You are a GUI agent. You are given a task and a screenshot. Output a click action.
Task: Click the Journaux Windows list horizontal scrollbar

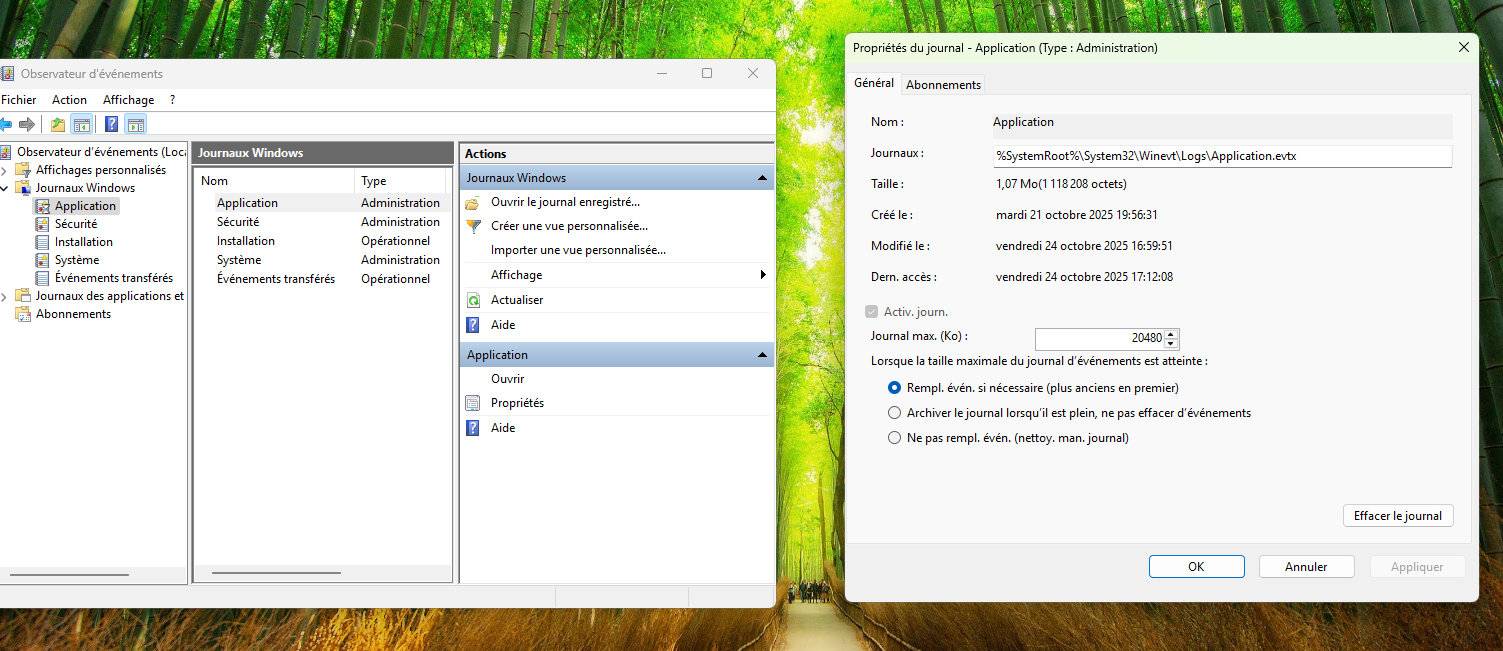(277, 573)
